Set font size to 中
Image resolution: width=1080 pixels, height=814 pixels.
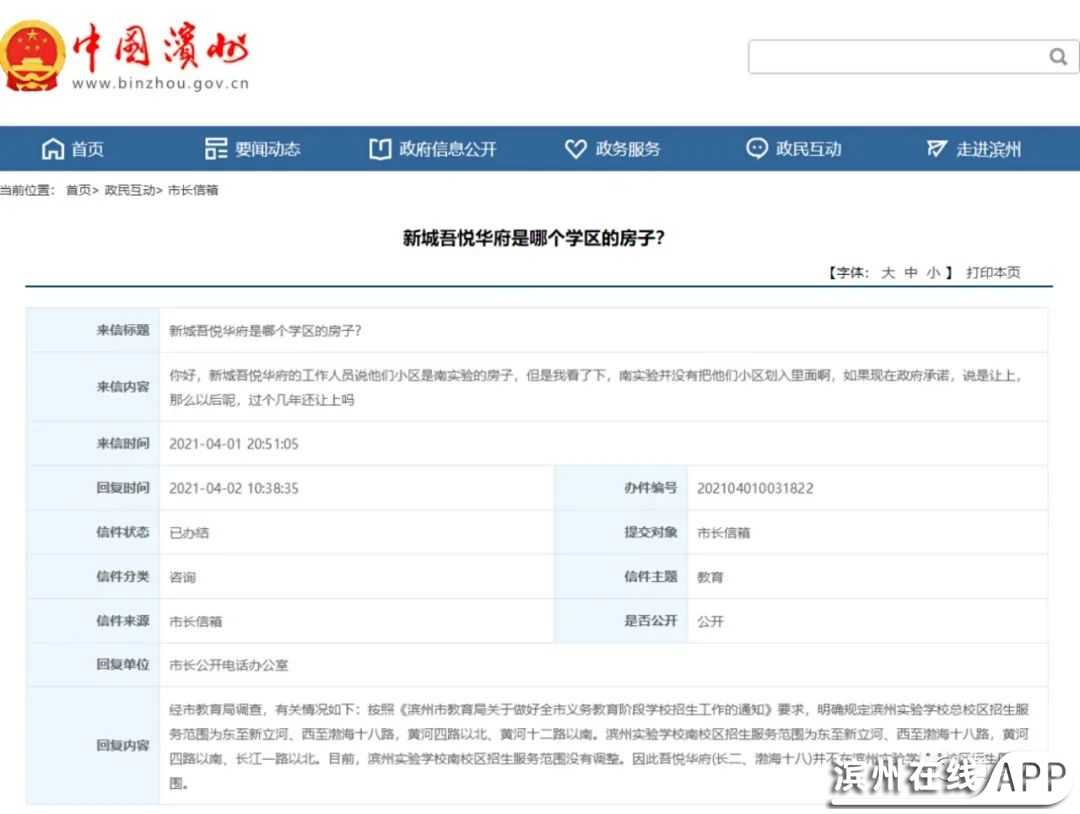tap(910, 272)
